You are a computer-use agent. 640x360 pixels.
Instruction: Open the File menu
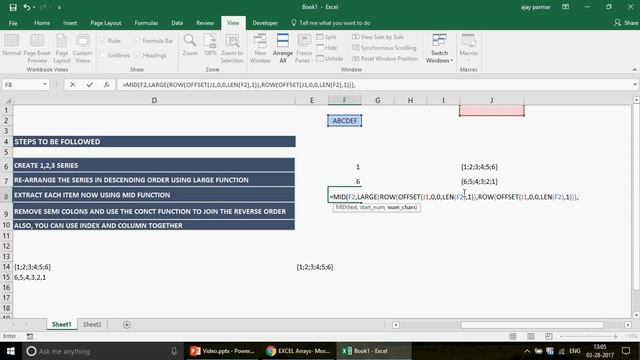(13, 23)
